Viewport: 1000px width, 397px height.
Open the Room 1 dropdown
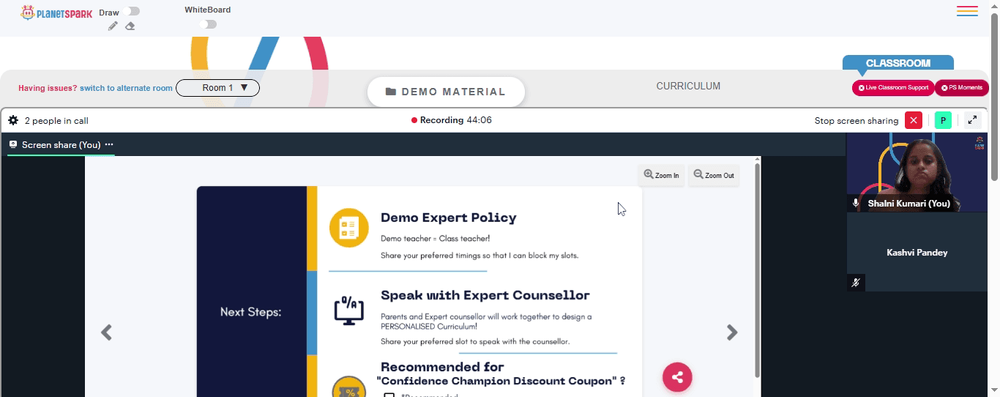[x=217, y=88]
